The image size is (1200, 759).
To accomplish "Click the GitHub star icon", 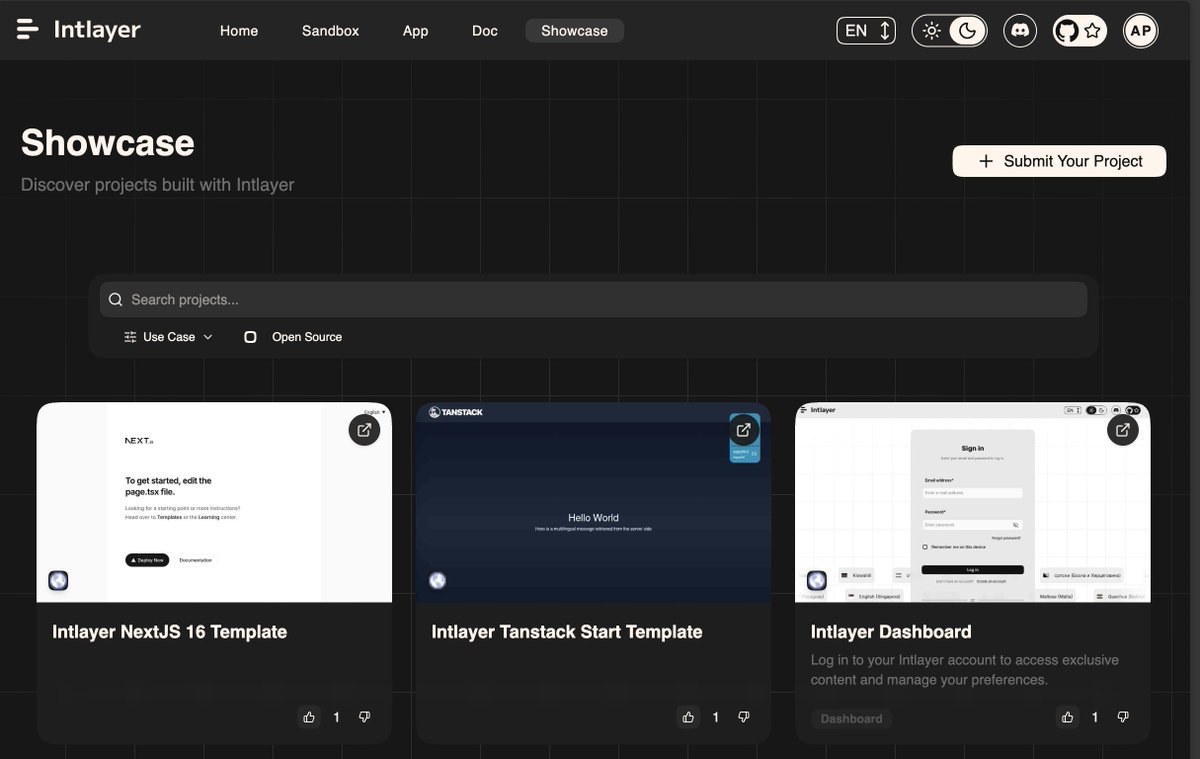I will (1093, 31).
